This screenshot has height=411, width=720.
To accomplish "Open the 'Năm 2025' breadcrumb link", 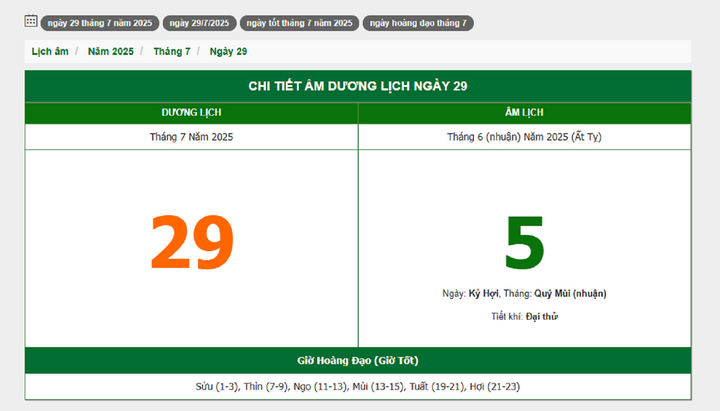I will click(110, 51).
